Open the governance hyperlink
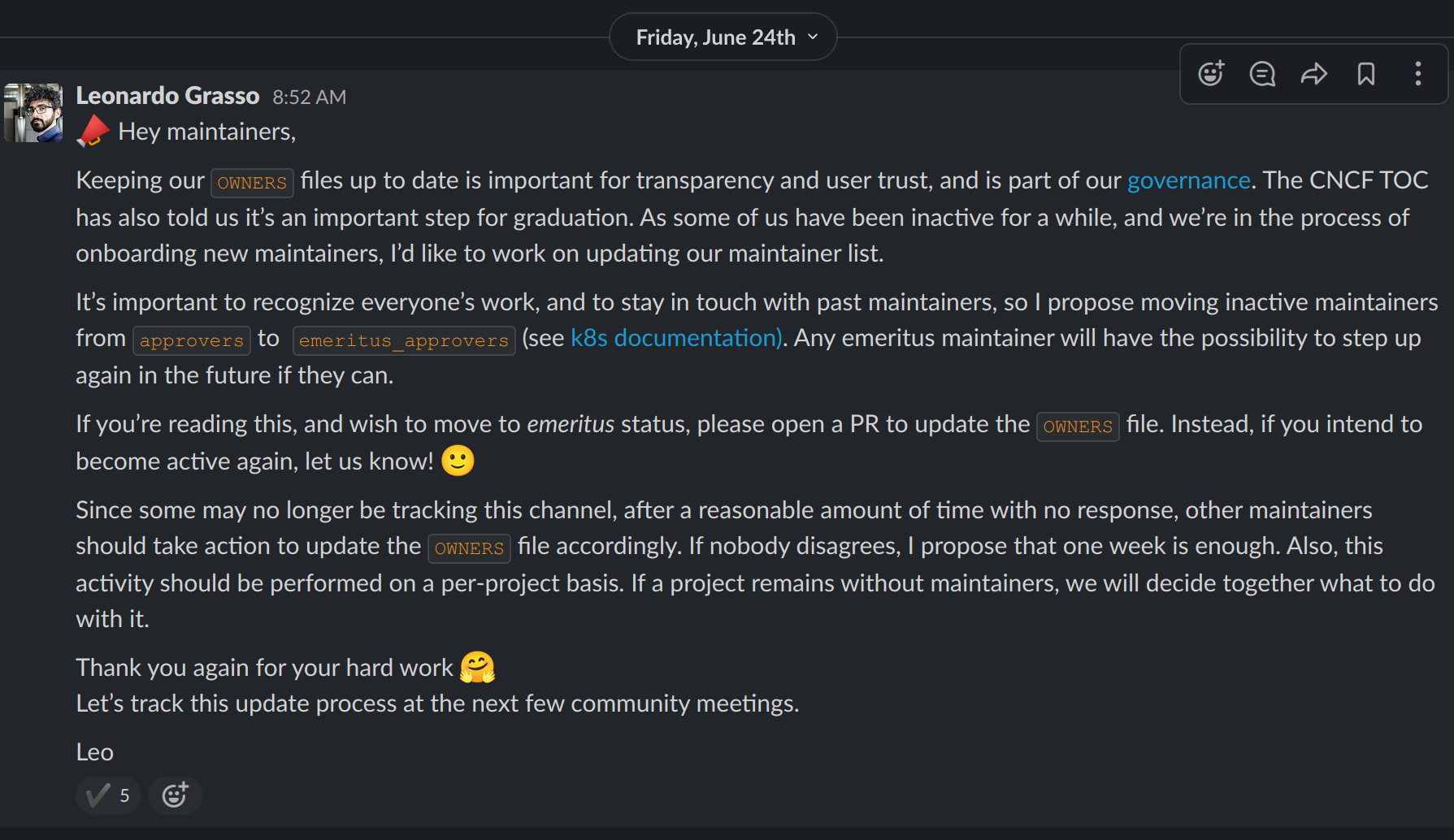This screenshot has width=1454, height=840. click(x=1188, y=180)
